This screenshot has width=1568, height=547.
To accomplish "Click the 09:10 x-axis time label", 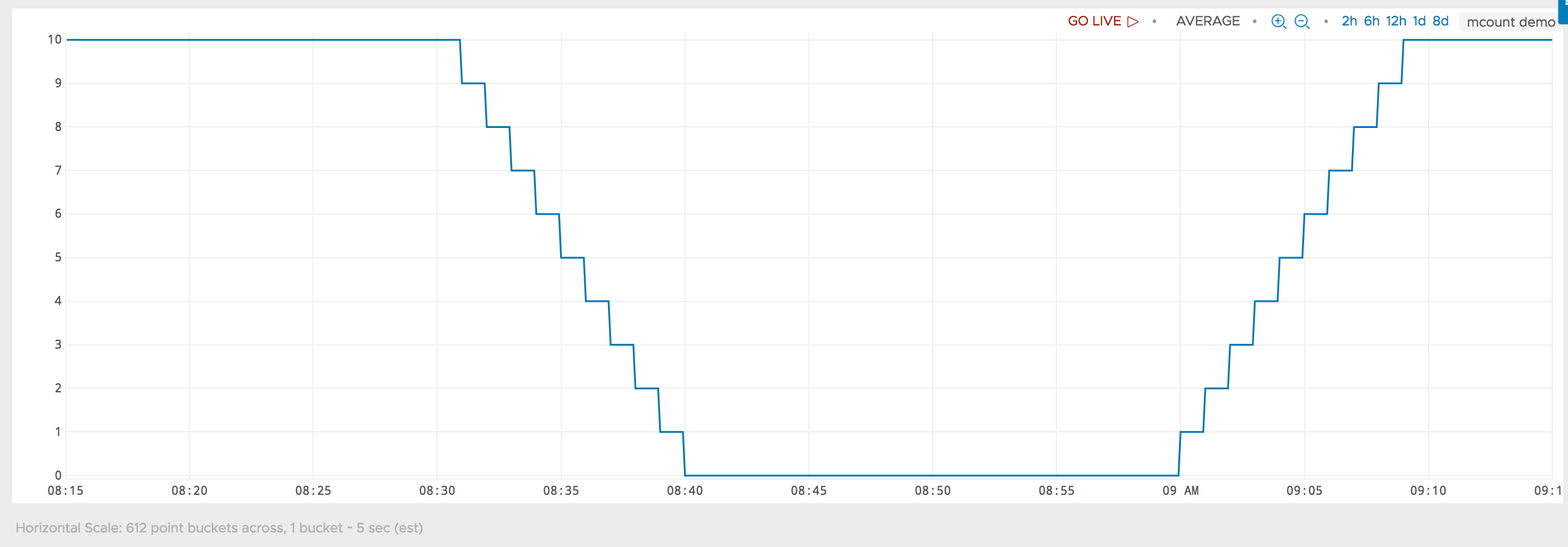I will click(1428, 491).
